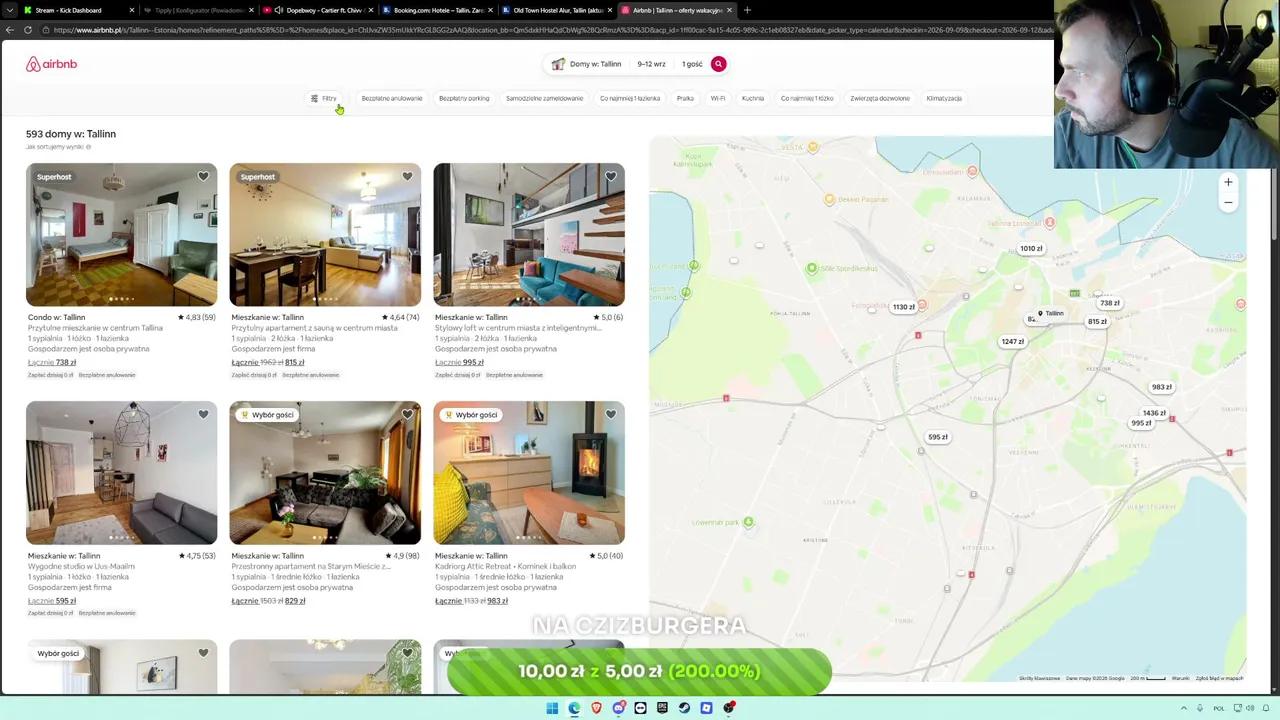Image resolution: width=1280 pixels, height=720 pixels.
Task: Click the 'Łącznie 995 zł' price link
Action: coord(458,362)
